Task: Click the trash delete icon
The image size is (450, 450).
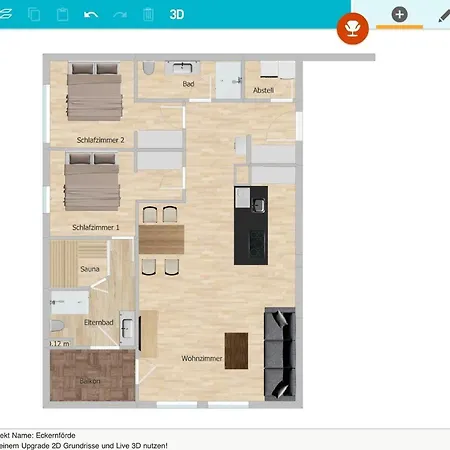Action: [148, 15]
